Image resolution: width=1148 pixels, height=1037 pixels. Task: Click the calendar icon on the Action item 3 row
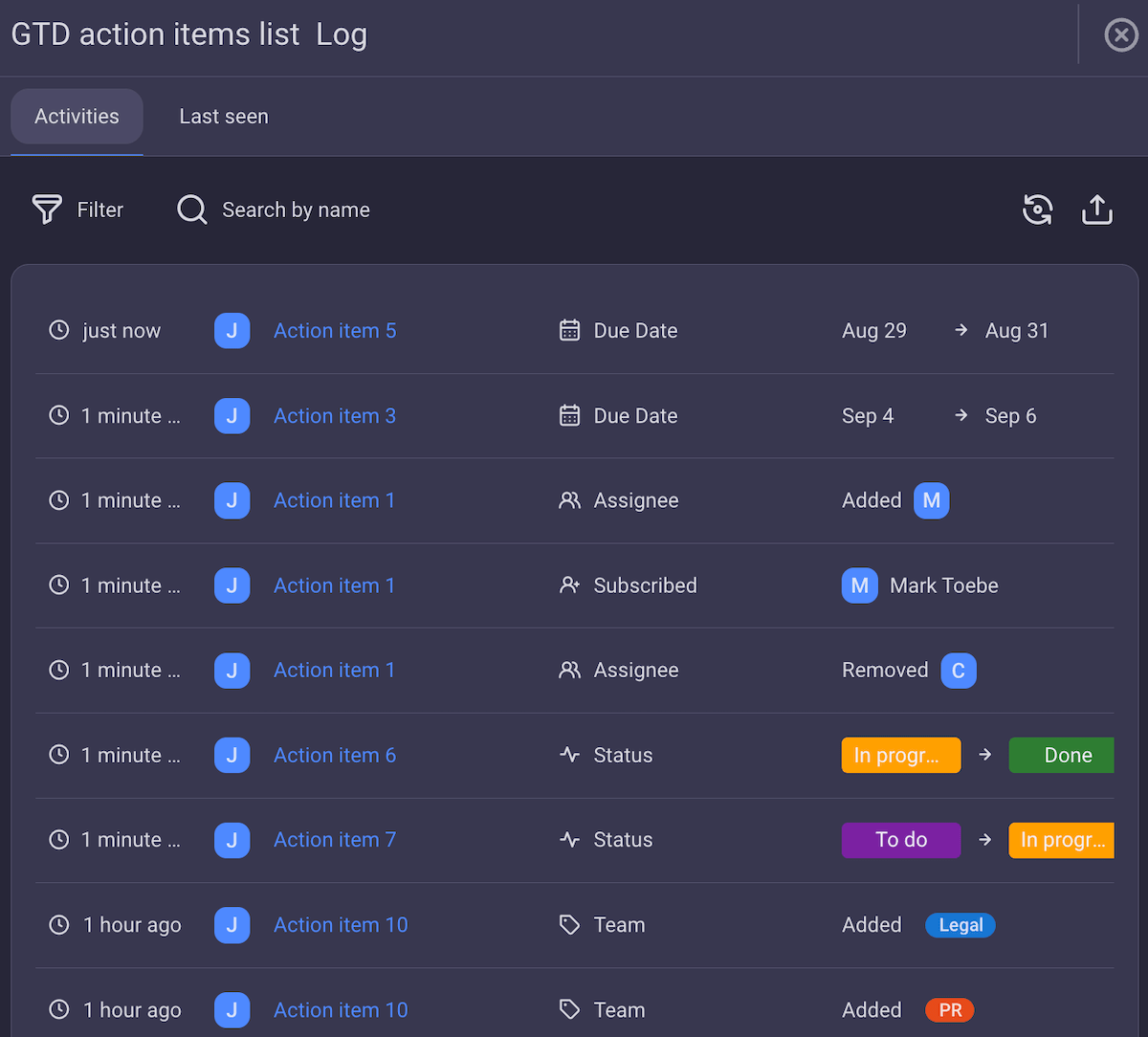coord(570,415)
